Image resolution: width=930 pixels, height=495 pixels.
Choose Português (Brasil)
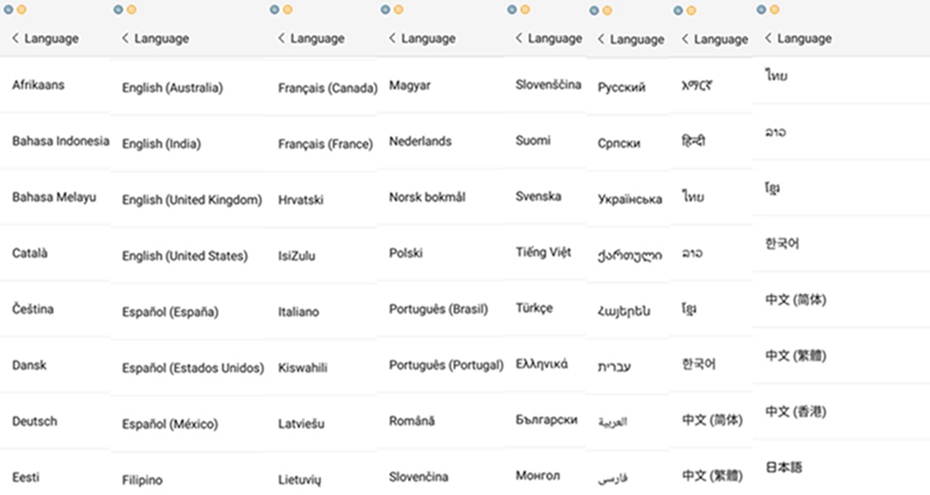[438, 309]
